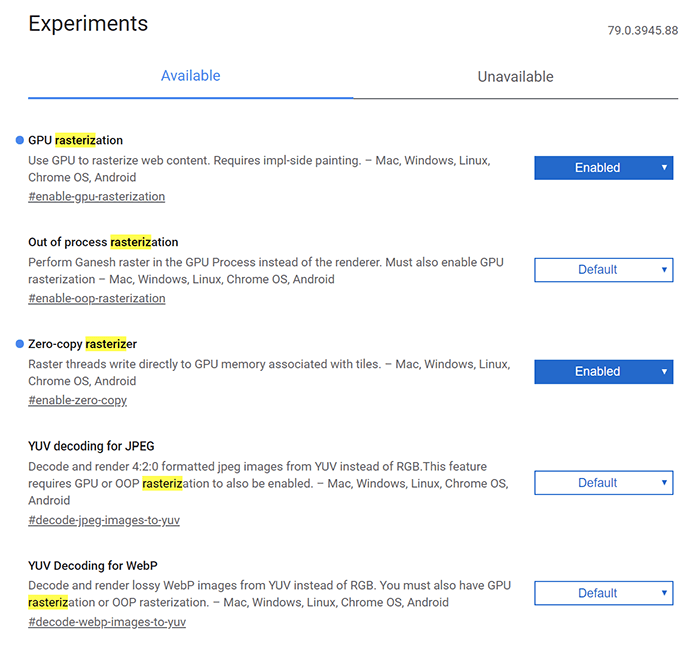Follow the #enable-gpu-rasterization link

(x=96, y=196)
